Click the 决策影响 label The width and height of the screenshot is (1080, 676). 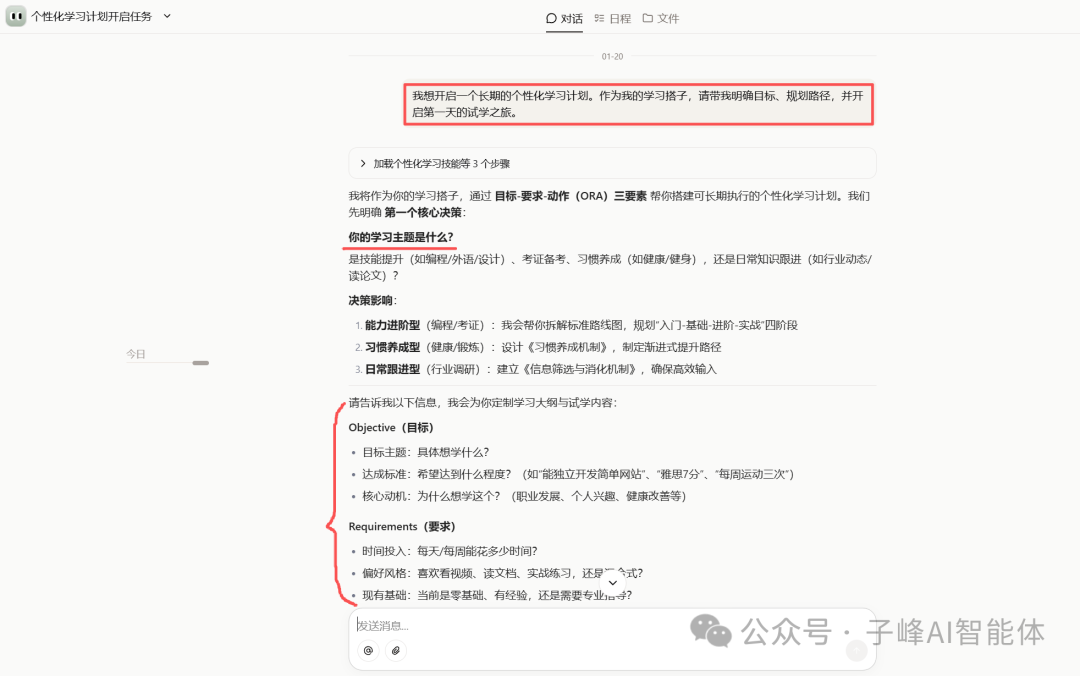[x=373, y=300]
